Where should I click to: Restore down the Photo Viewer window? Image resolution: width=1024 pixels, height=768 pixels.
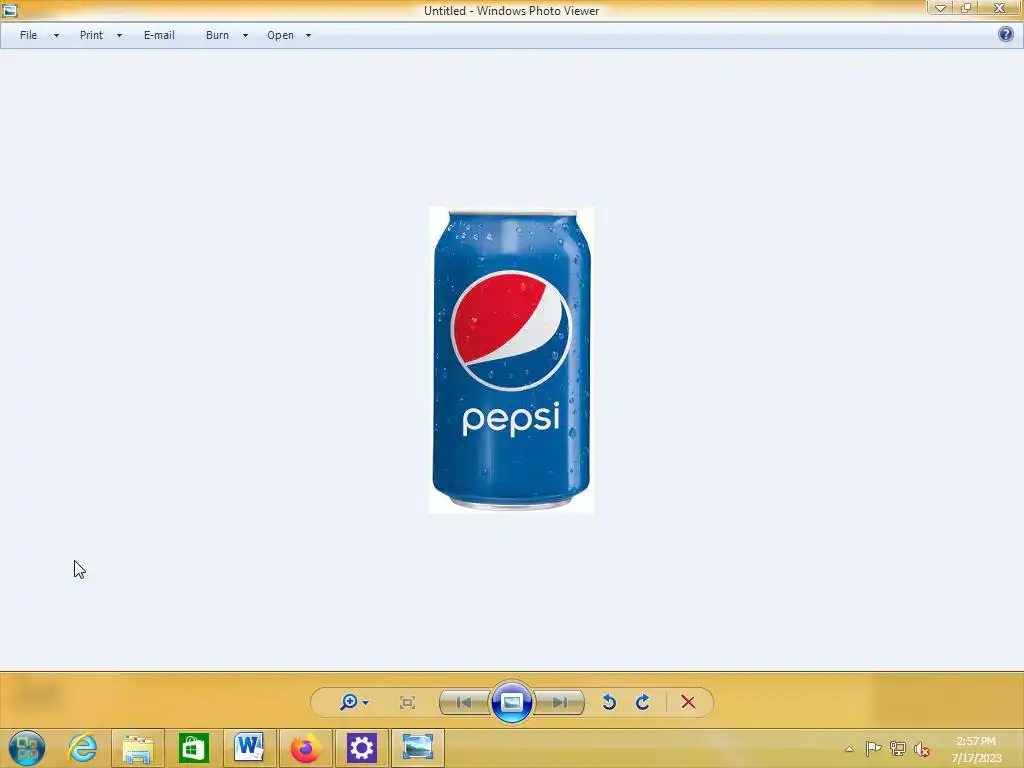tap(966, 8)
